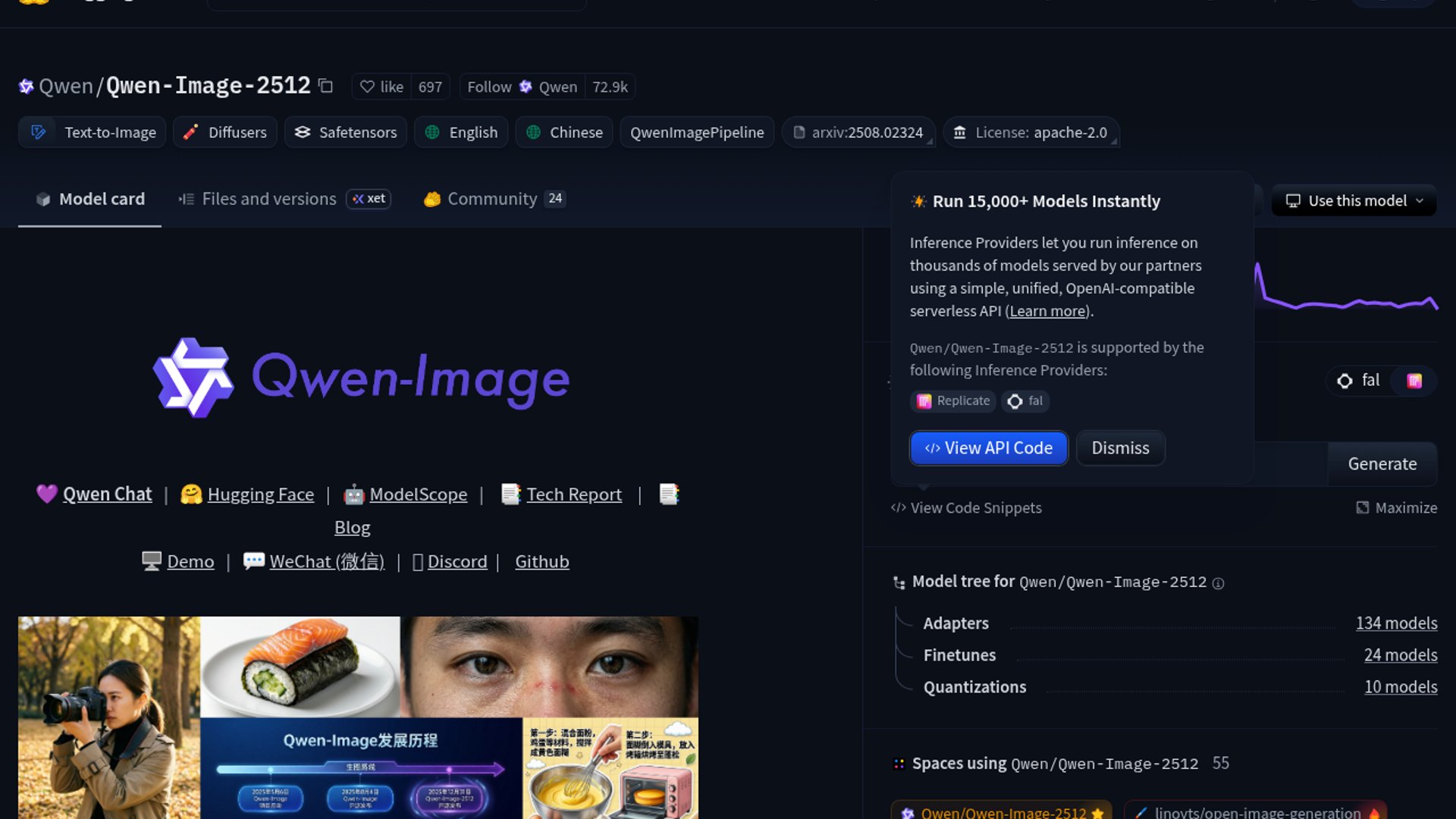Image resolution: width=1456 pixels, height=819 pixels.
Task: Click the copy model name icon
Action: point(325,86)
